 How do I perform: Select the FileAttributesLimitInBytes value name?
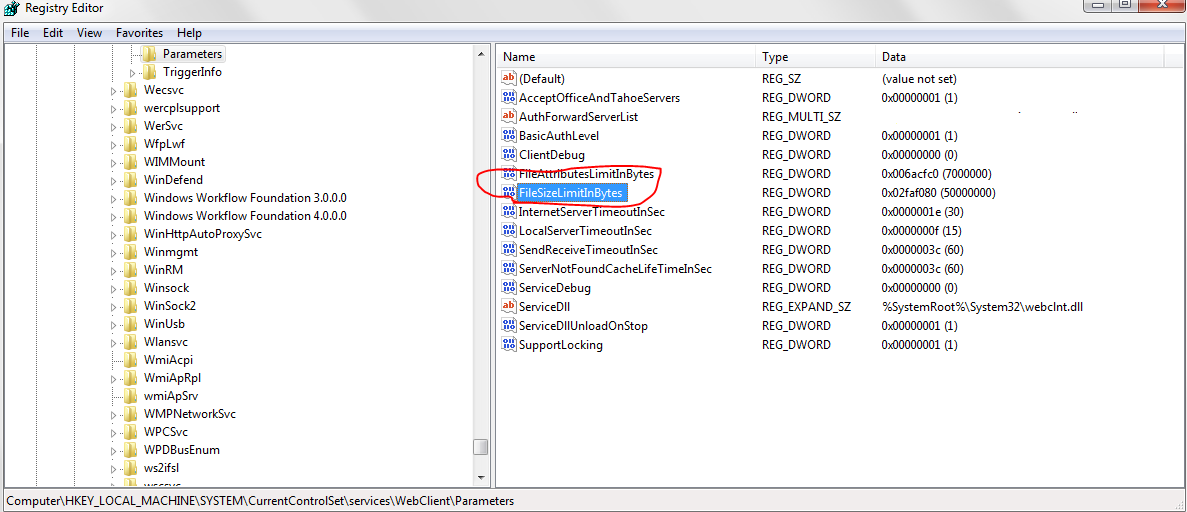[x=586, y=173]
